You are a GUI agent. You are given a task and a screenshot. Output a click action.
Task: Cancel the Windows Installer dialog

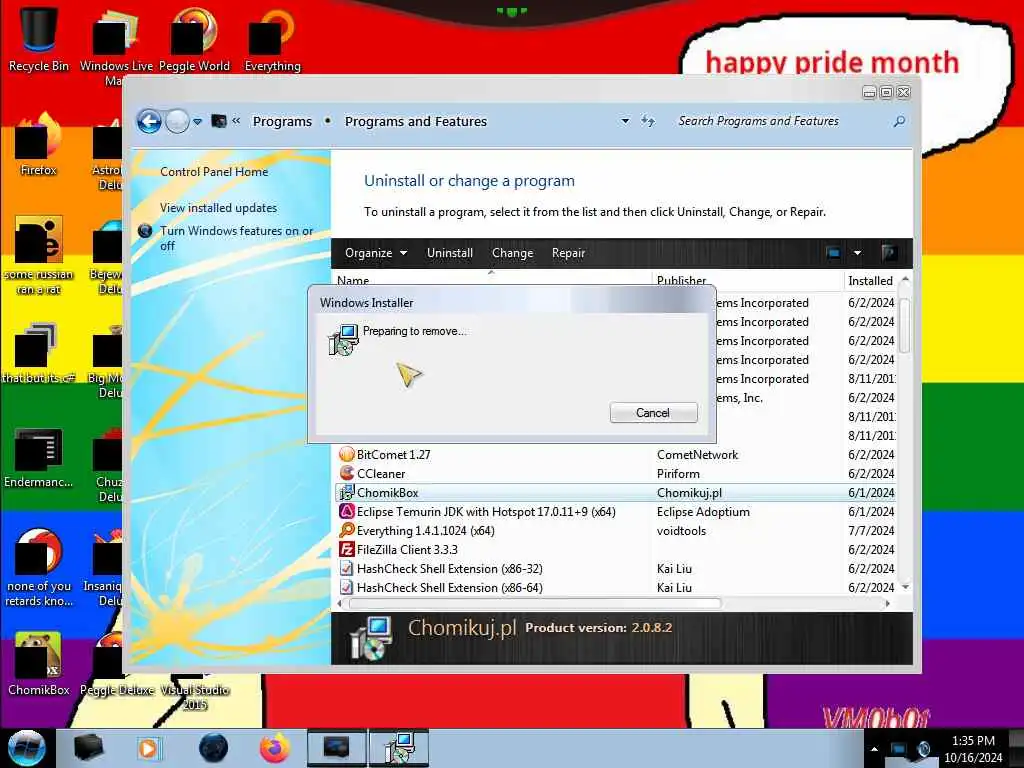pos(653,413)
